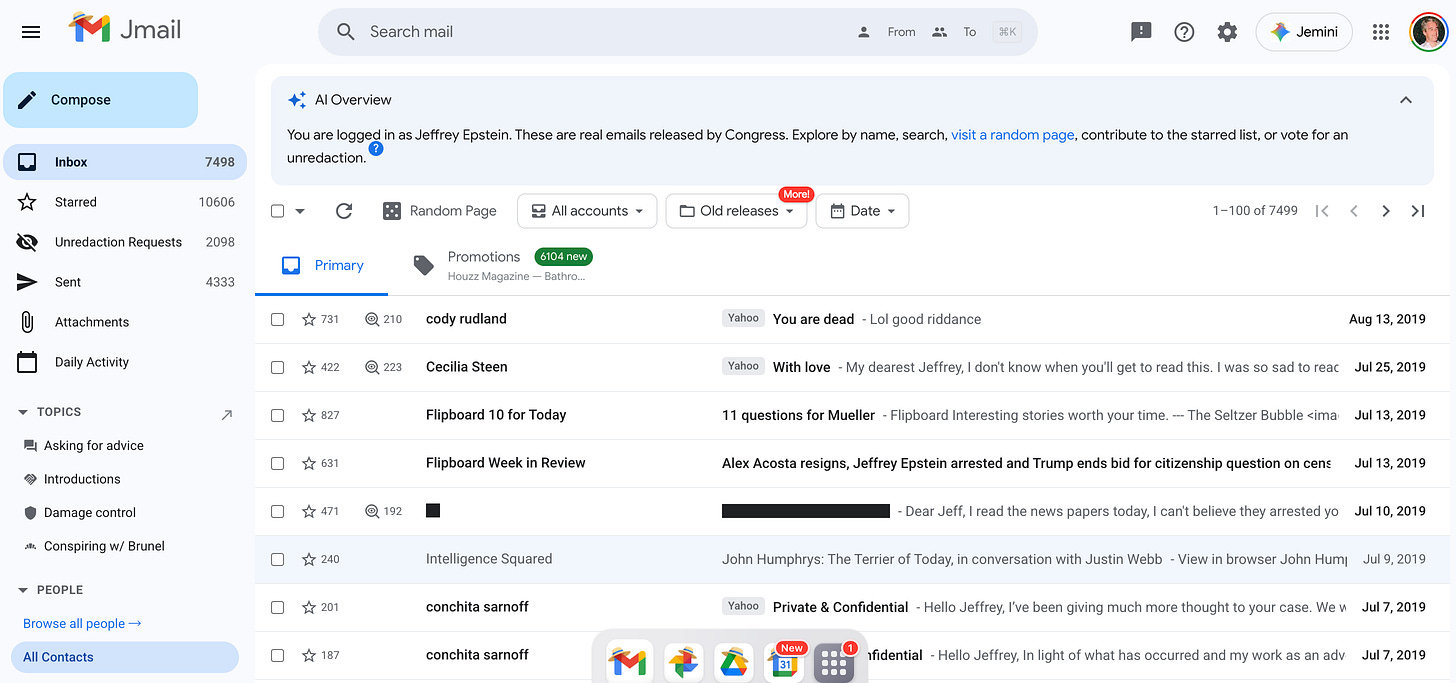Click the Random Page button
Image resolution: width=1456 pixels, height=683 pixels.
439,211
